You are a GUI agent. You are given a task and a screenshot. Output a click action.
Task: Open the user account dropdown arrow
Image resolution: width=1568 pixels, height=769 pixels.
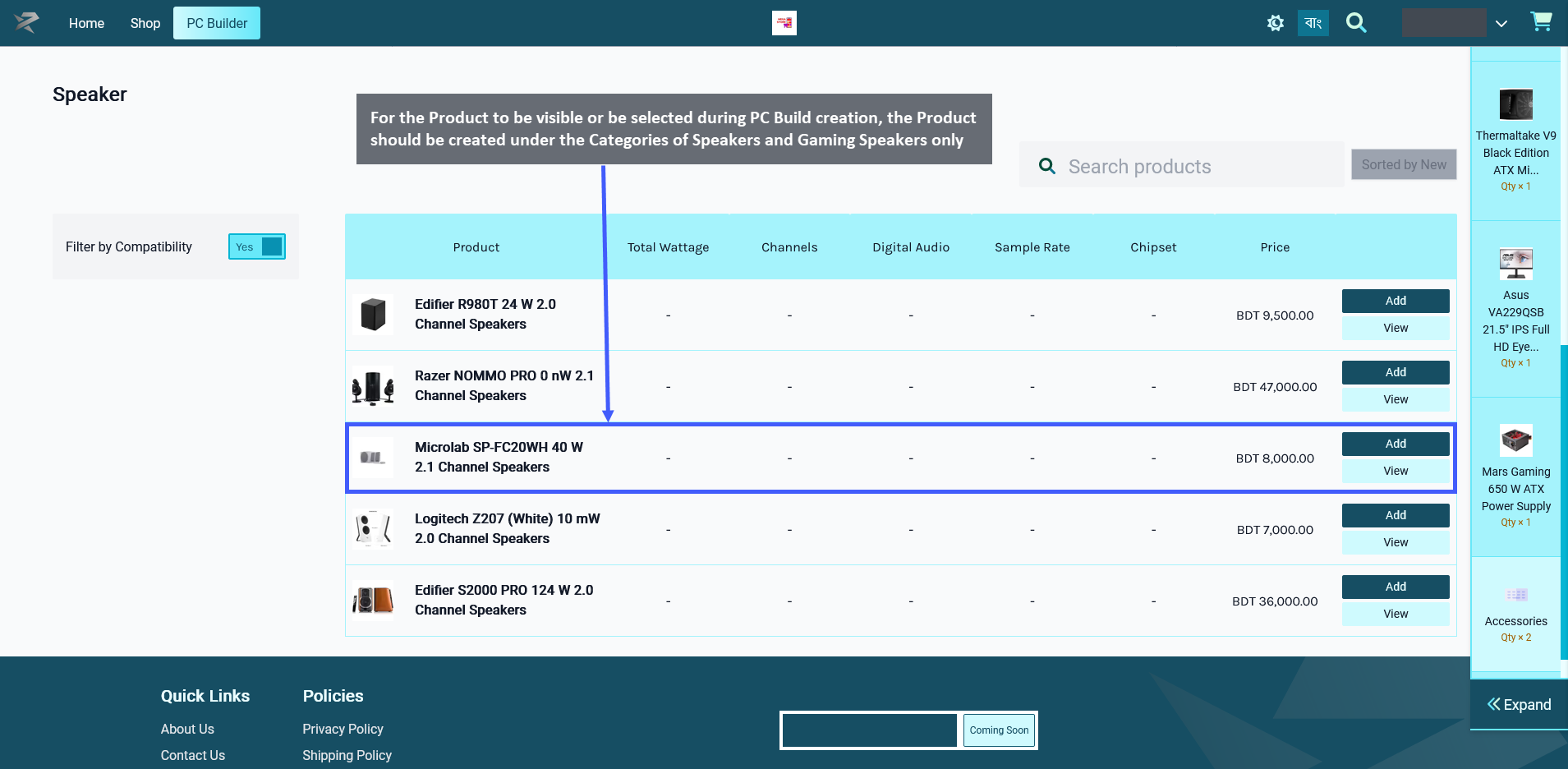(x=1501, y=24)
